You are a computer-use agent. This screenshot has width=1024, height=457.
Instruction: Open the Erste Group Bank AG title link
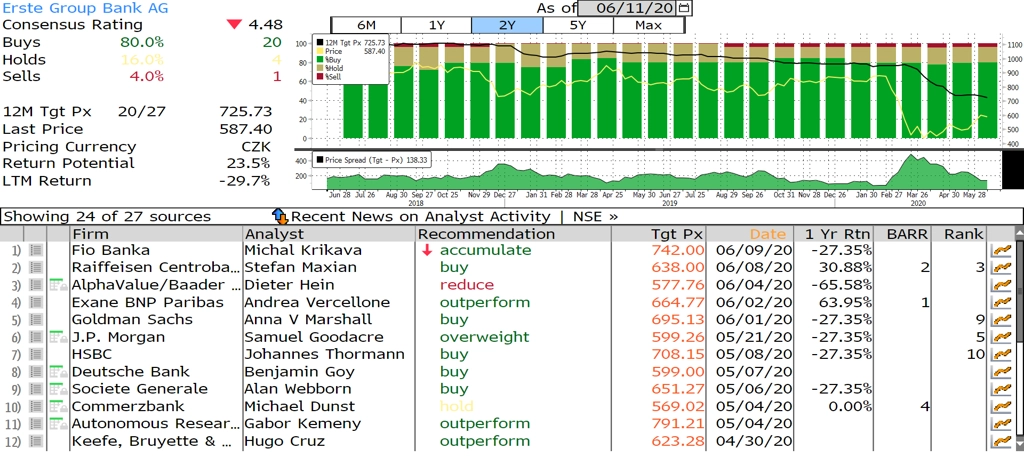coord(86,8)
